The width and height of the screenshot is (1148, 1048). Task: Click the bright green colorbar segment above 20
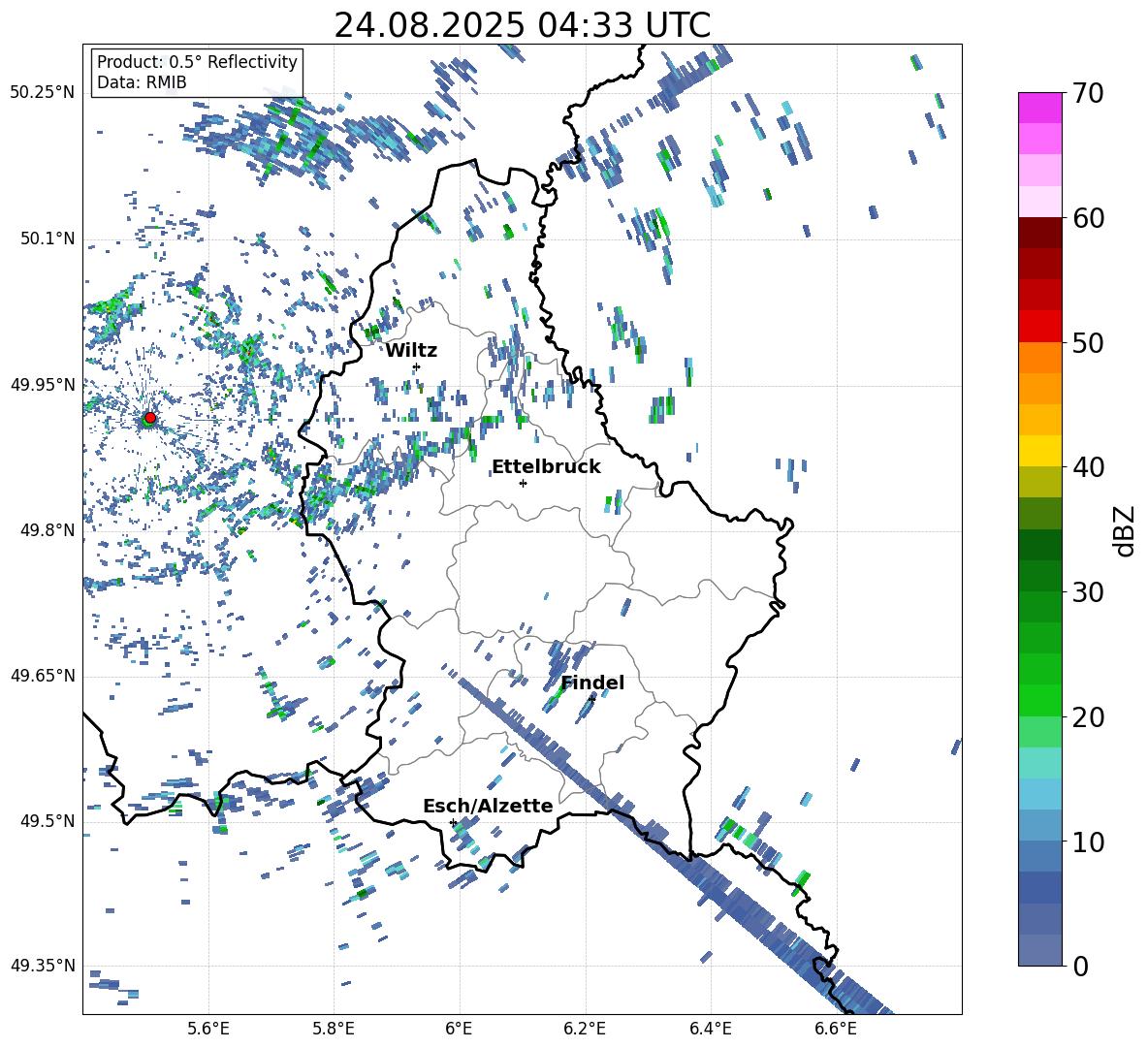tap(1039, 700)
